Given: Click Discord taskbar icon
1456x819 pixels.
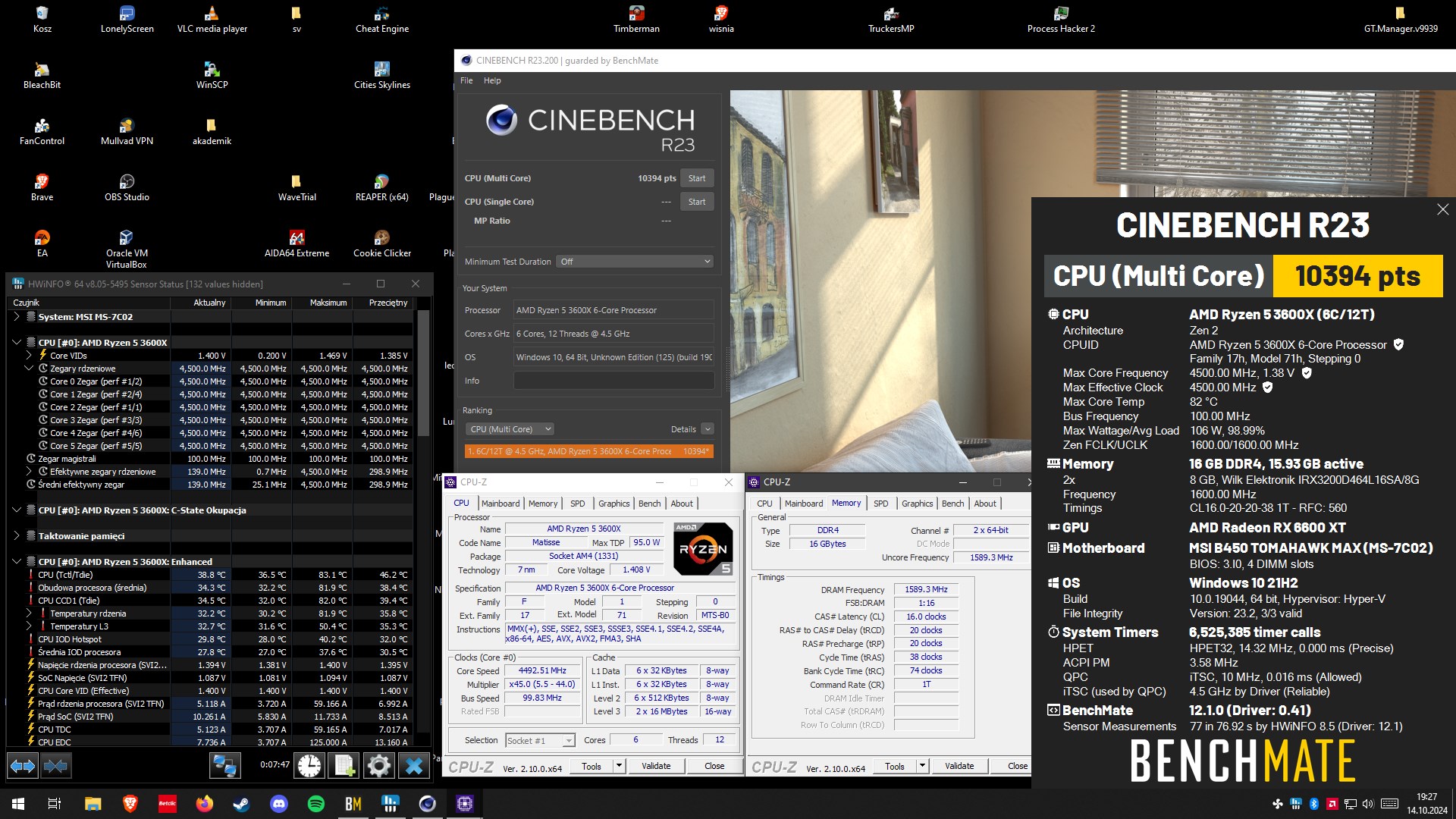Looking at the screenshot, I should [x=279, y=804].
